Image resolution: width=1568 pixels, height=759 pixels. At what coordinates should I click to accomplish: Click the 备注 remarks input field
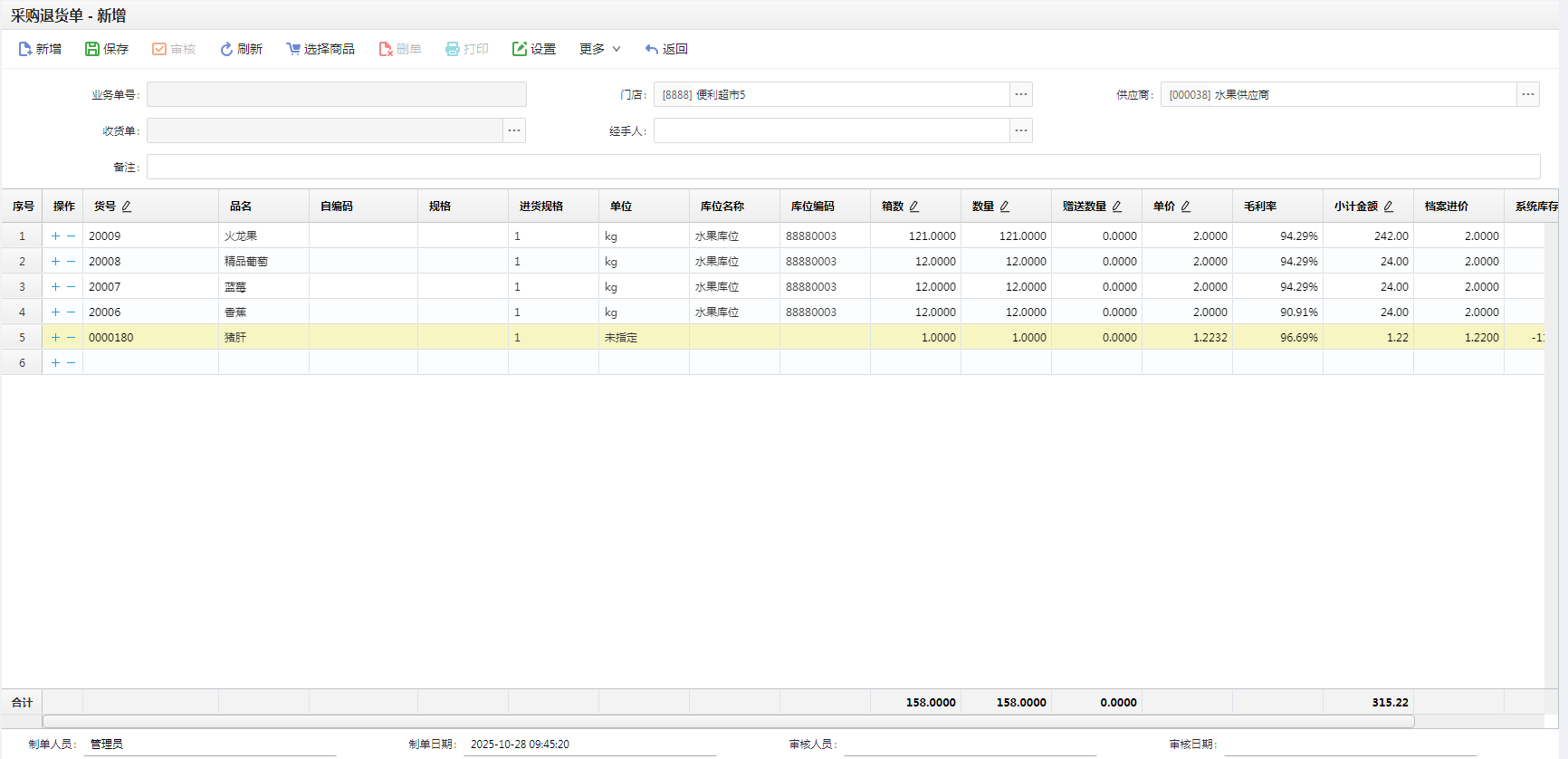tap(842, 167)
